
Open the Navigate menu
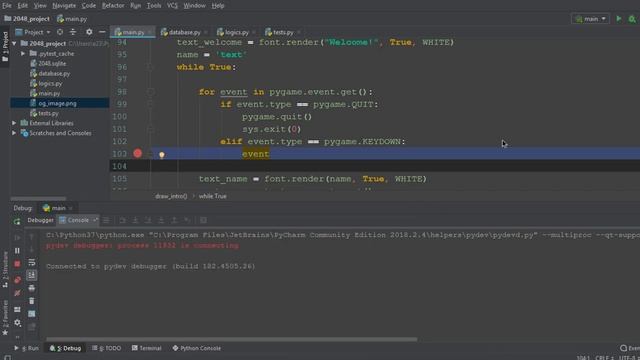[x=64, y=6]
